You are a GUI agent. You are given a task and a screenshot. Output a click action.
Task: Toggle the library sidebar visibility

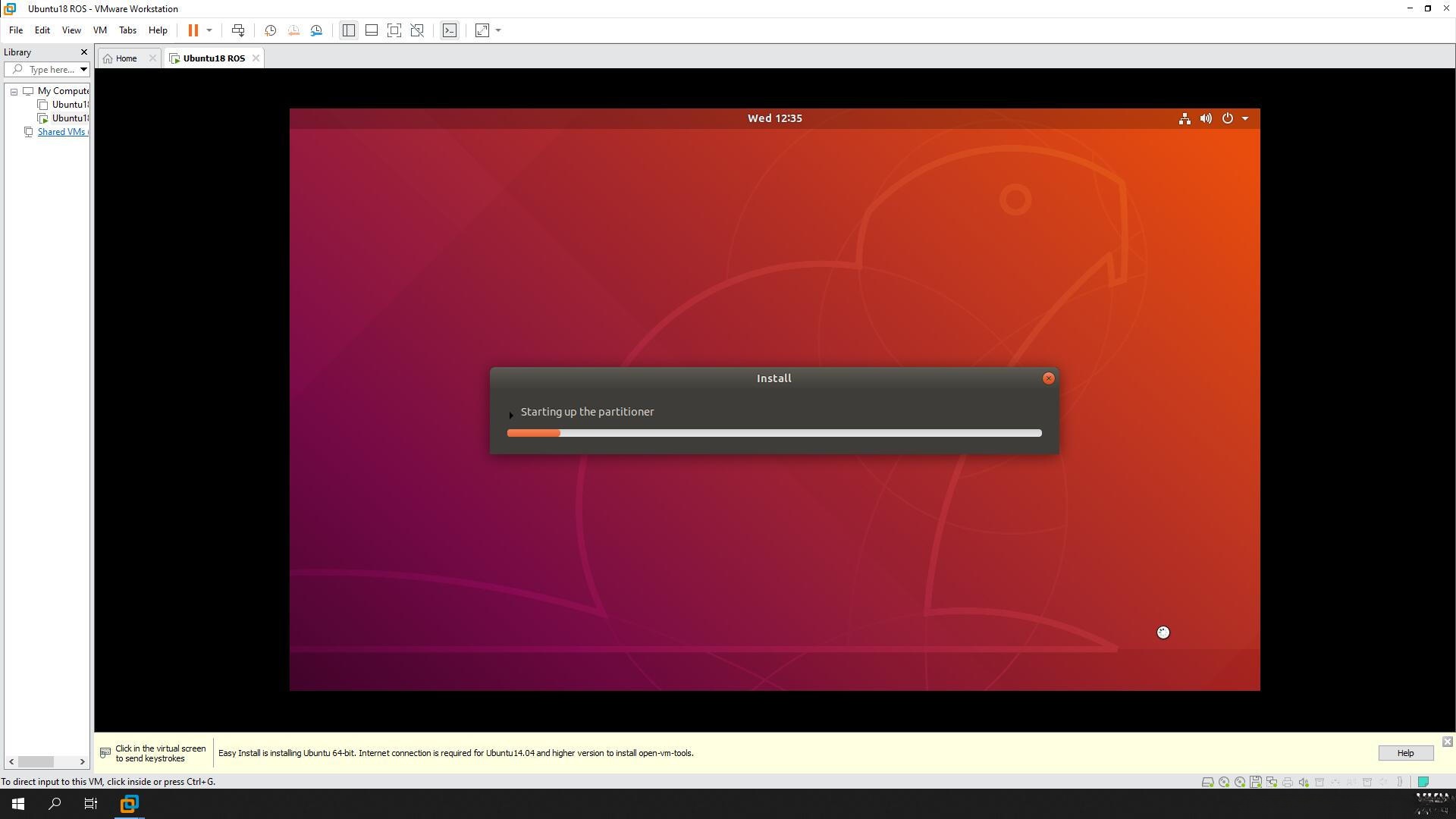pyautogui.click(x=348, y=30)
